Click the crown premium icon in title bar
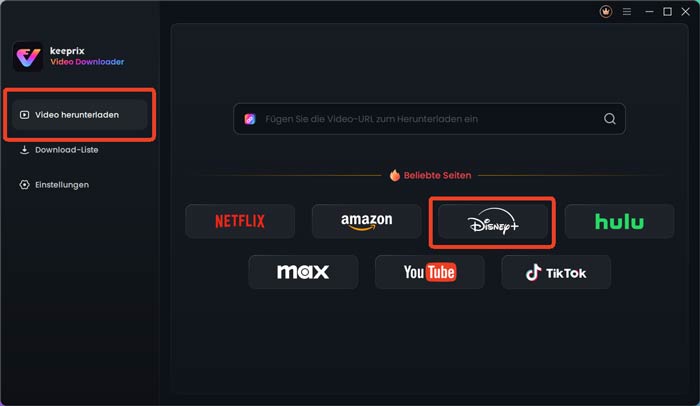Screen dimensions: 700x406 (605, 12)
